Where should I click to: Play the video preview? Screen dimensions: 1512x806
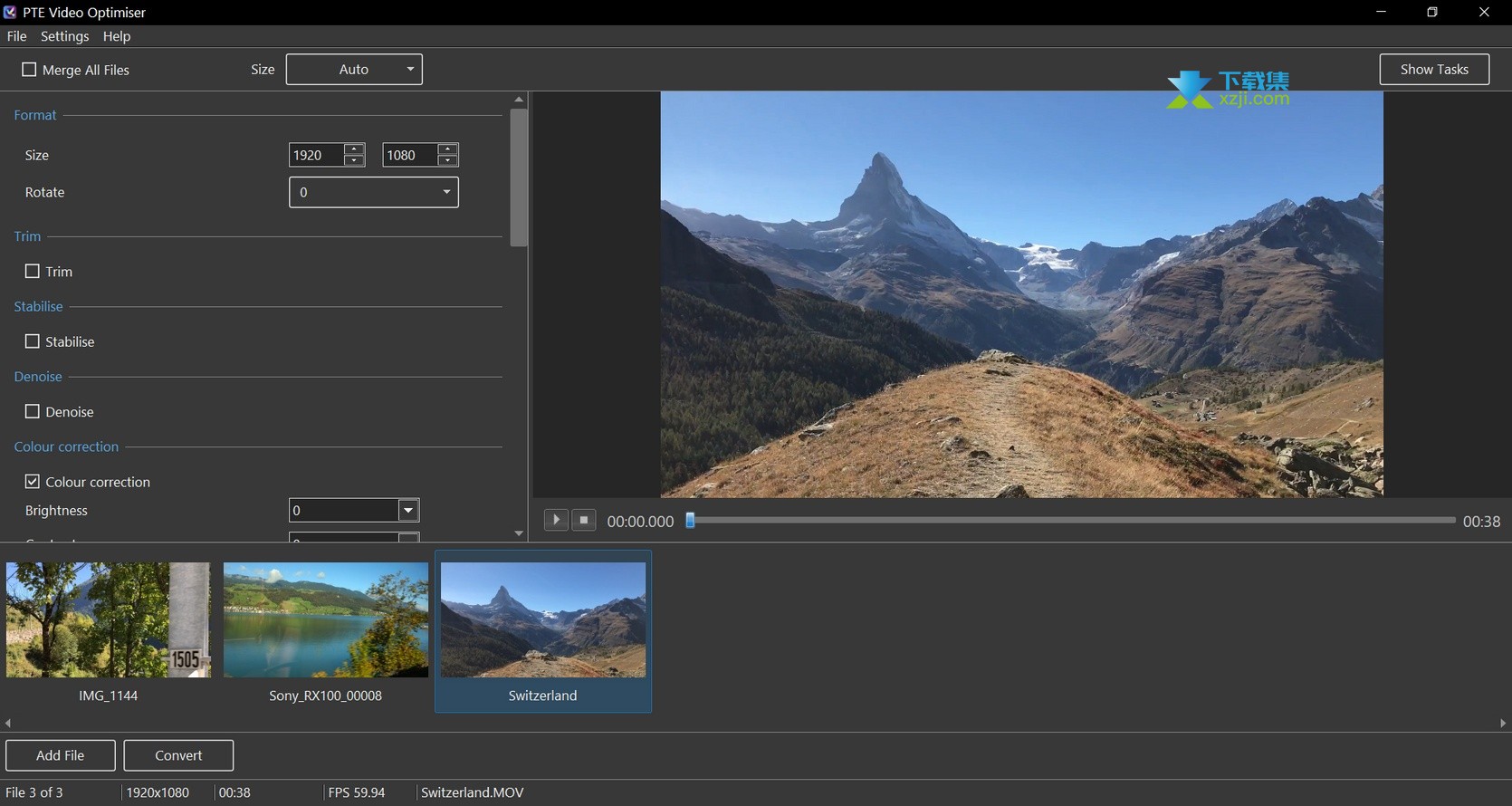pyautogui.click(x=556, y=520)
